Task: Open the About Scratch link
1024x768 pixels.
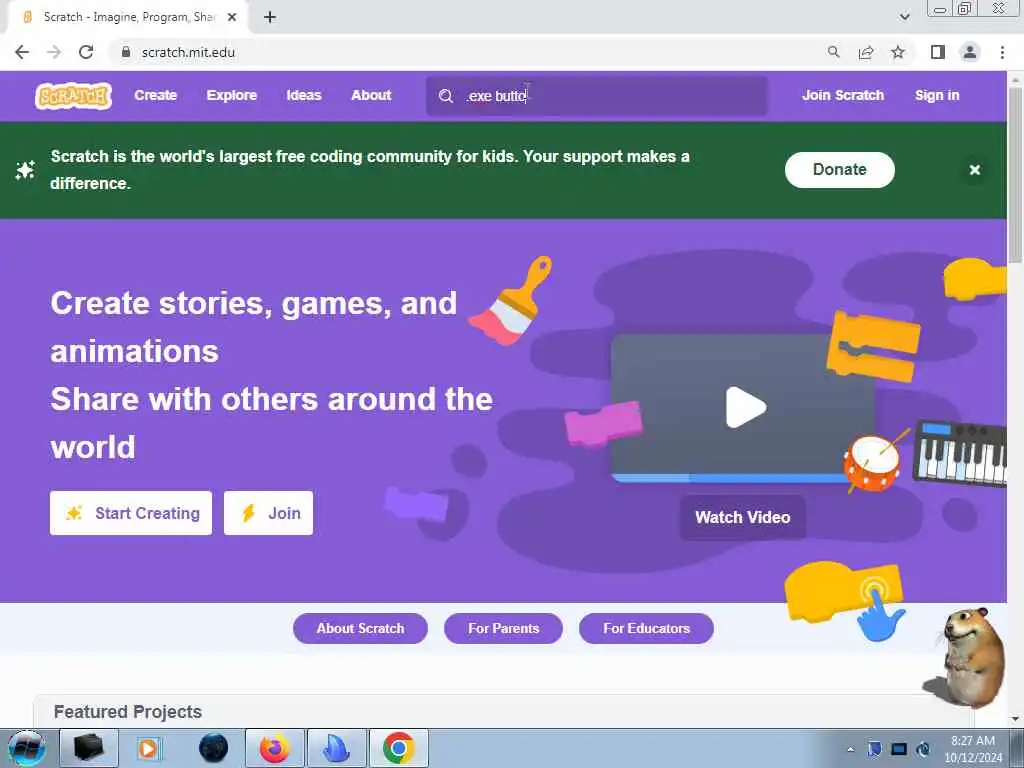Action: 360,628
